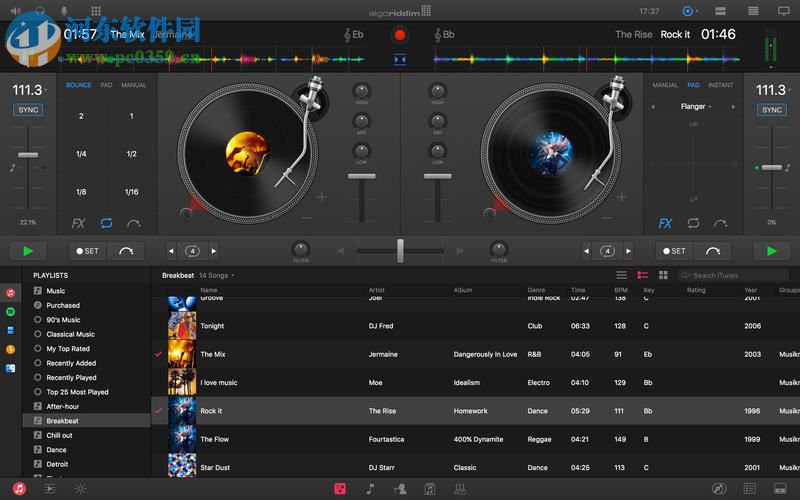Increase right deck loop length arrow
Viewport: 800px width, 500px height.
pyautogui.click(x=629, y=251)
